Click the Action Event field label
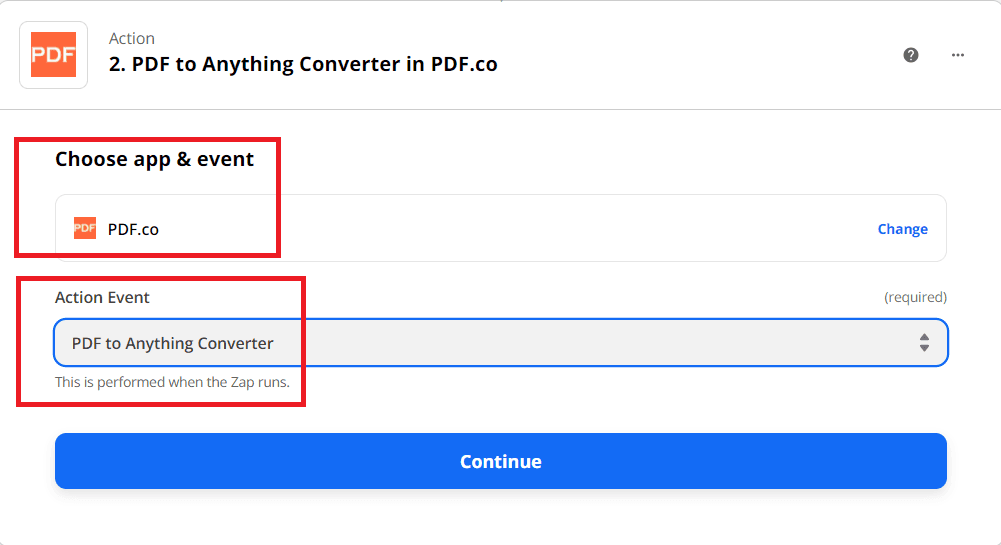The image size is (1001, 545). (102, 297)
